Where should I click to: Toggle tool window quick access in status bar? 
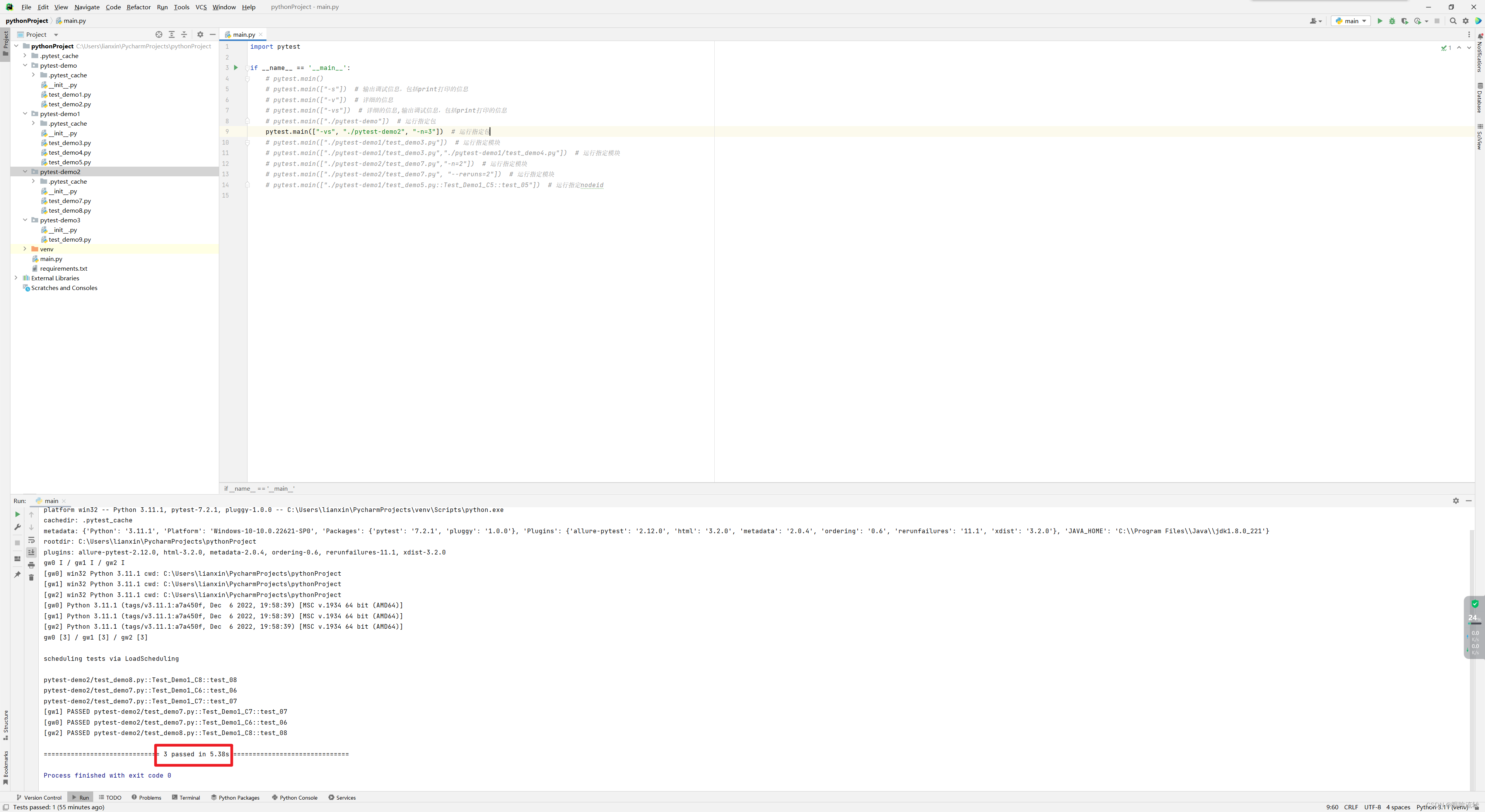pyautogui.click(x=5, y=807)
